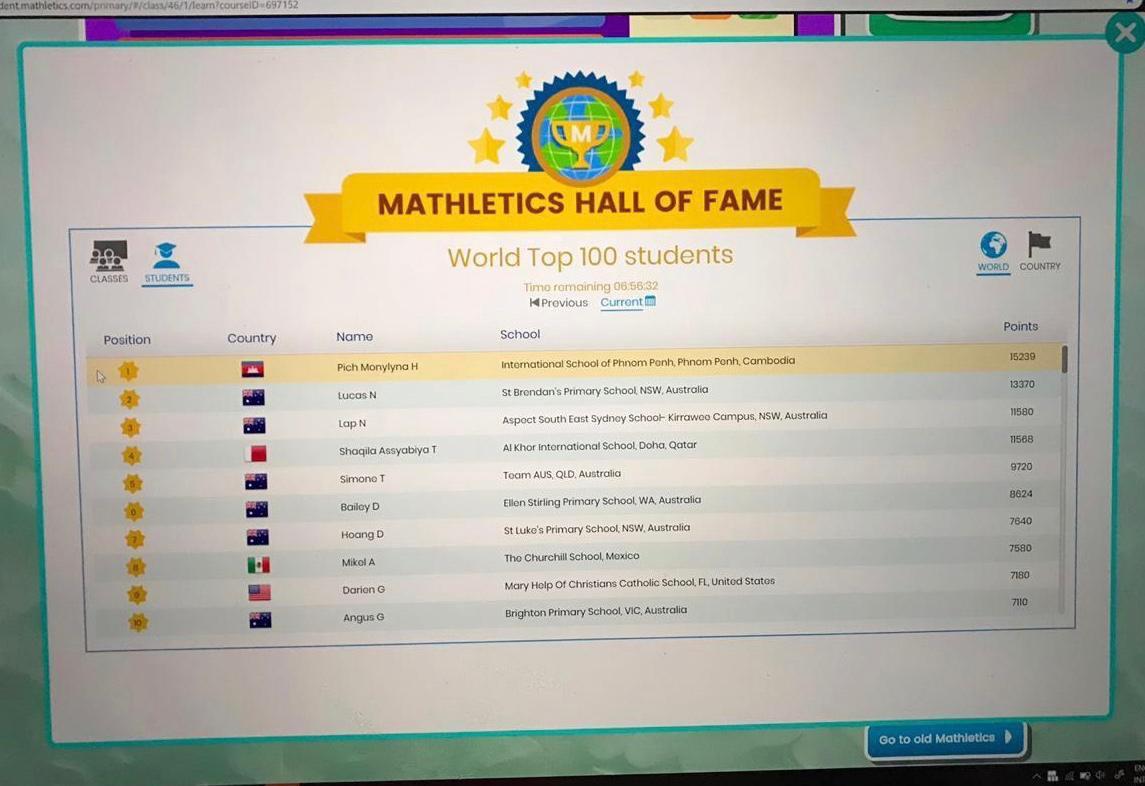Close the Hall of Fame popup
The height and width of the screenshot is (786, 1145).
pos(1125,34)
